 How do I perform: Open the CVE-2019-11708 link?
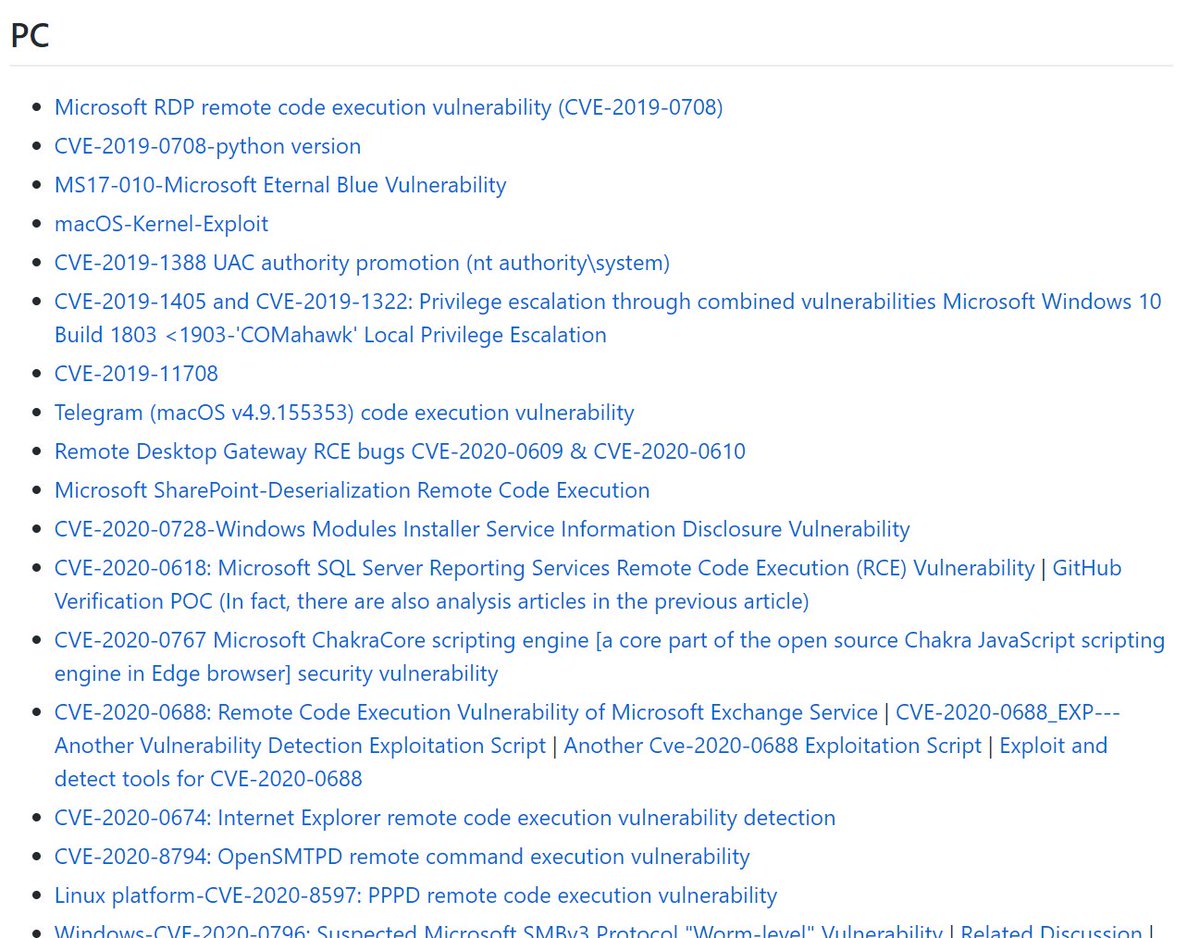(x=136, y=374)
